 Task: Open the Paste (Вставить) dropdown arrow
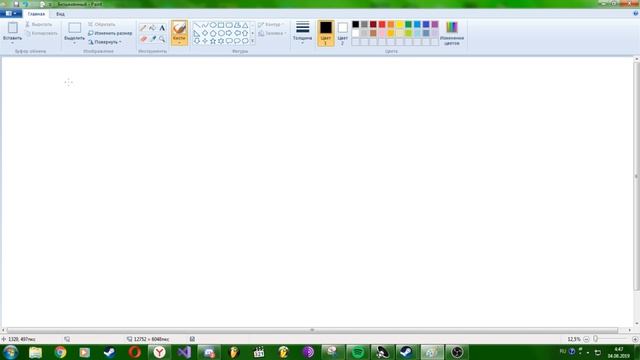tap(13, 43)
